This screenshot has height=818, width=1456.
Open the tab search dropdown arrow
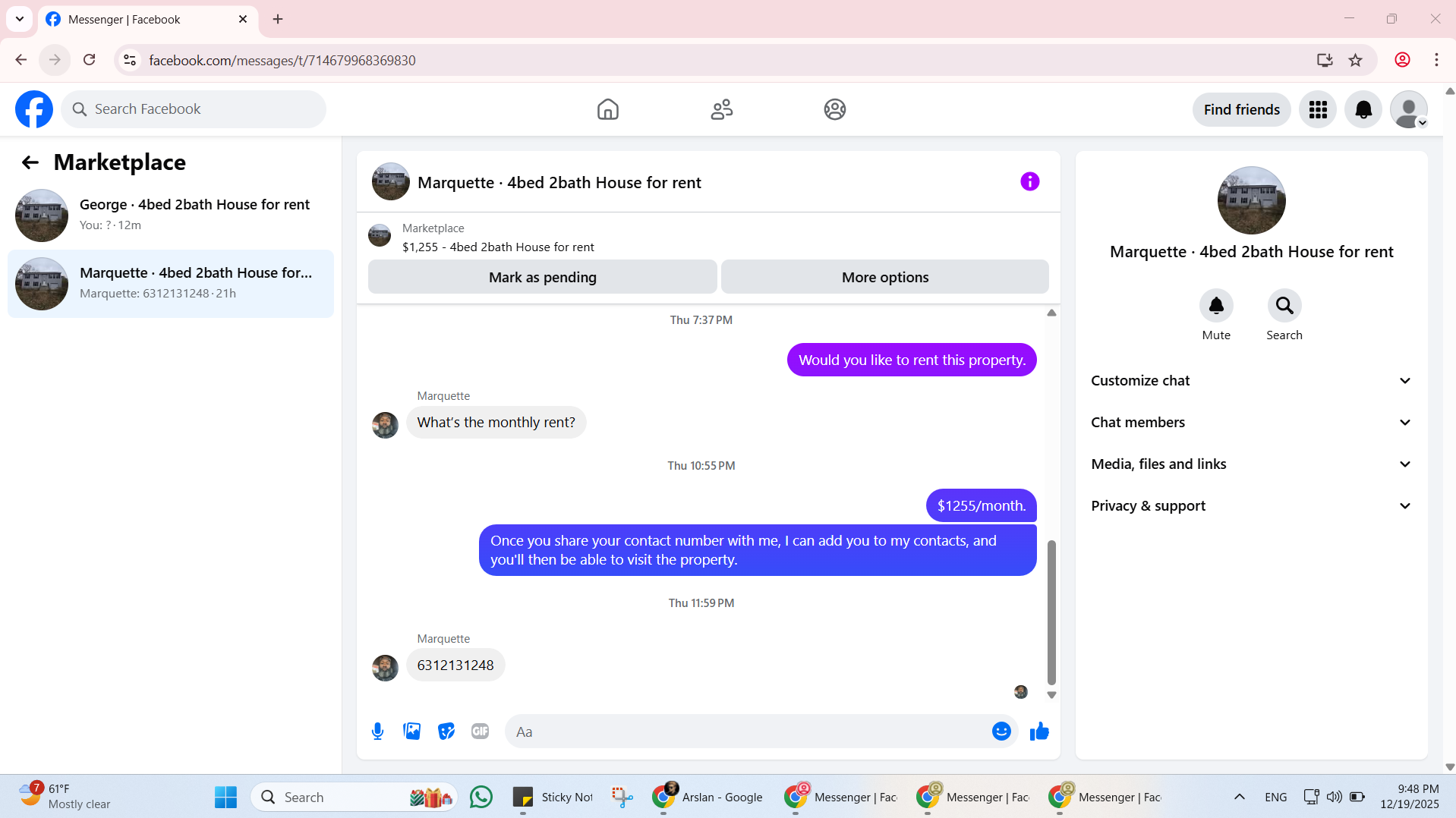click(x=20, y=20)
